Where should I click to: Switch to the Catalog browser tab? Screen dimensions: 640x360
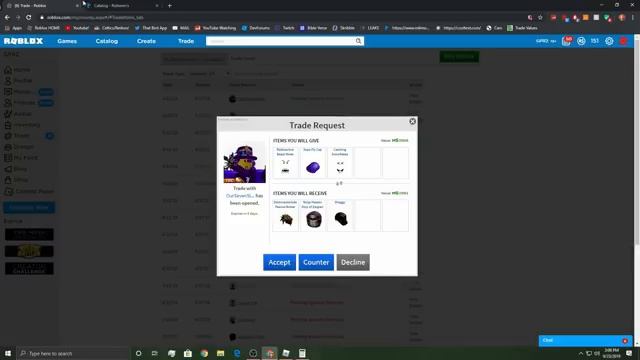coord(121,6)
